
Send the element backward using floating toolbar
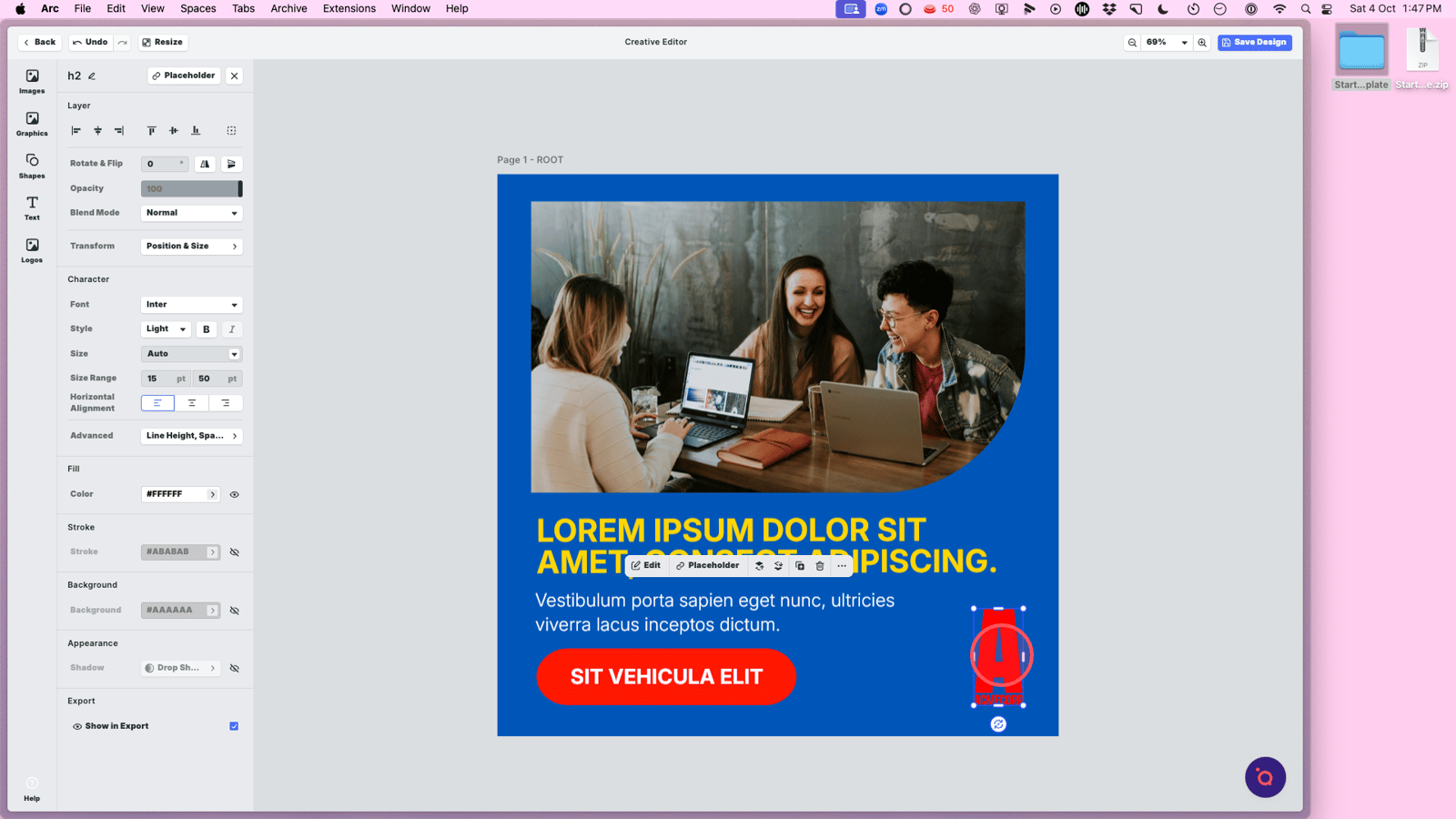pyautogui.click(x=779, y=566)
